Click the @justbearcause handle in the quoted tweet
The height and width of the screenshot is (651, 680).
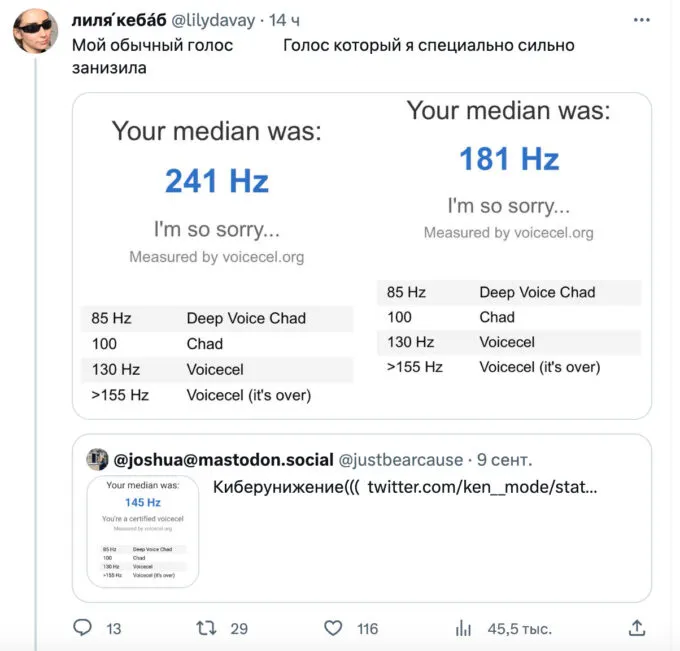401,460
